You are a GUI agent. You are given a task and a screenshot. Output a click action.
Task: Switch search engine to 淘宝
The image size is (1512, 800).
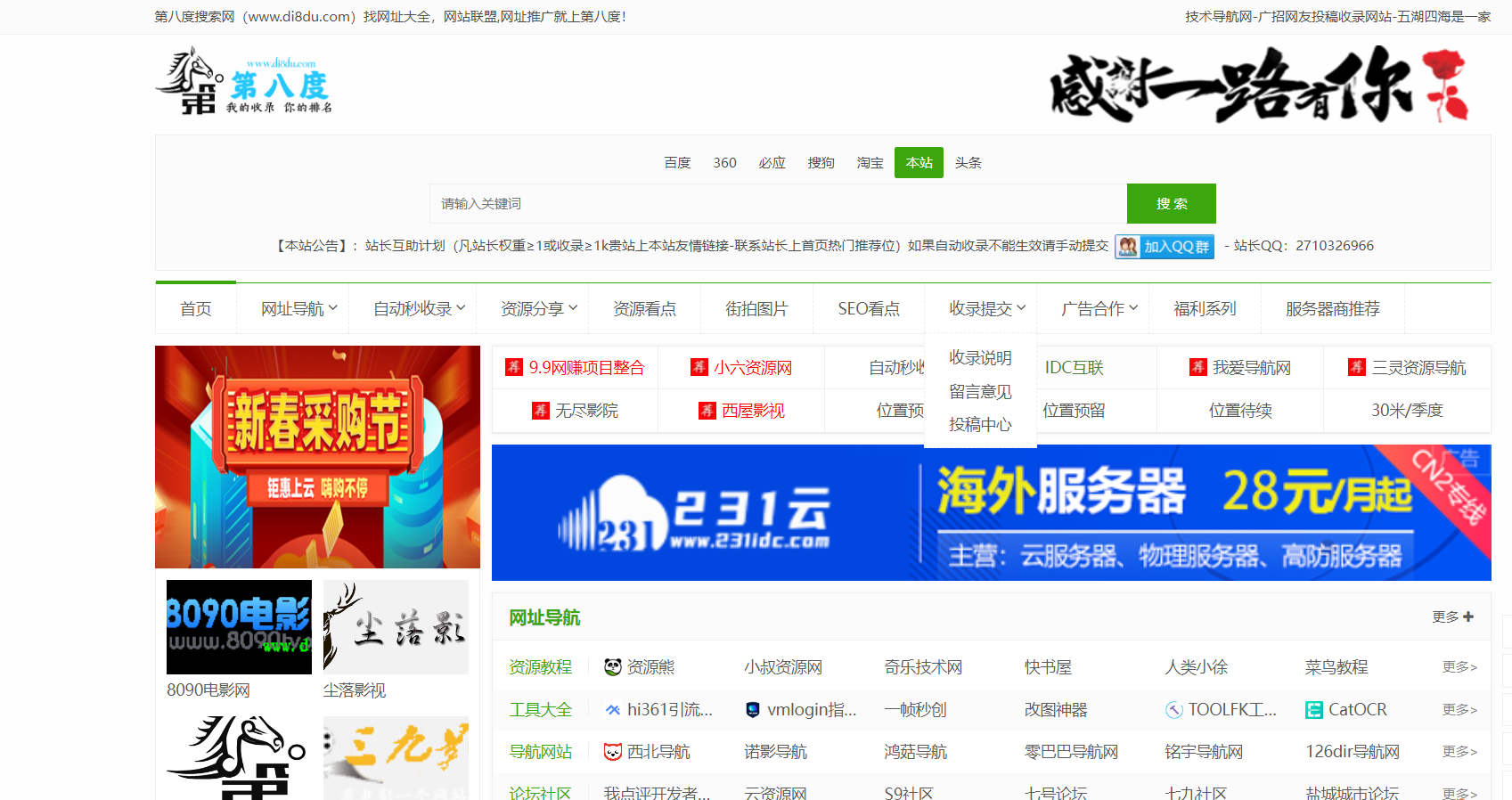(x=870, y=162)
